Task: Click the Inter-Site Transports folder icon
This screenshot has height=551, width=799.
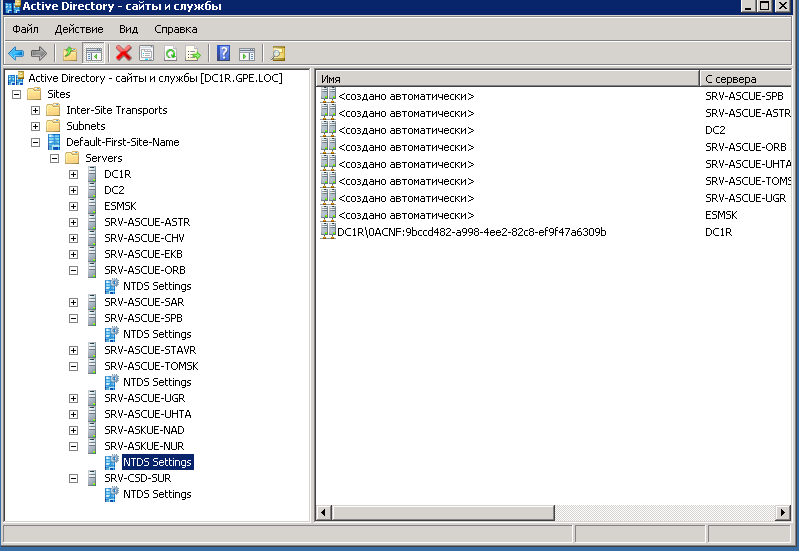Action: click(53, 110)
